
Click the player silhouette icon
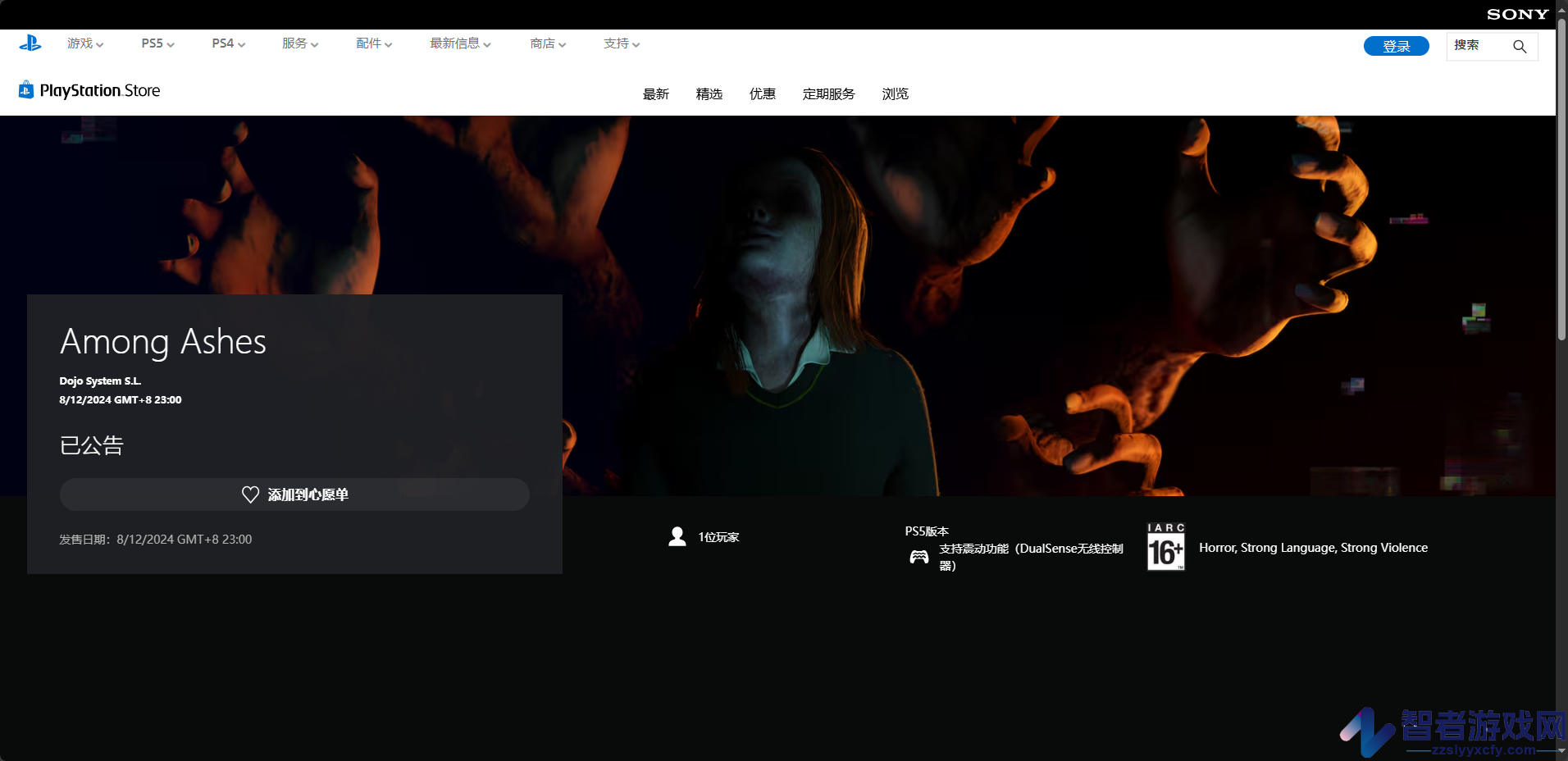coord(677,536)
